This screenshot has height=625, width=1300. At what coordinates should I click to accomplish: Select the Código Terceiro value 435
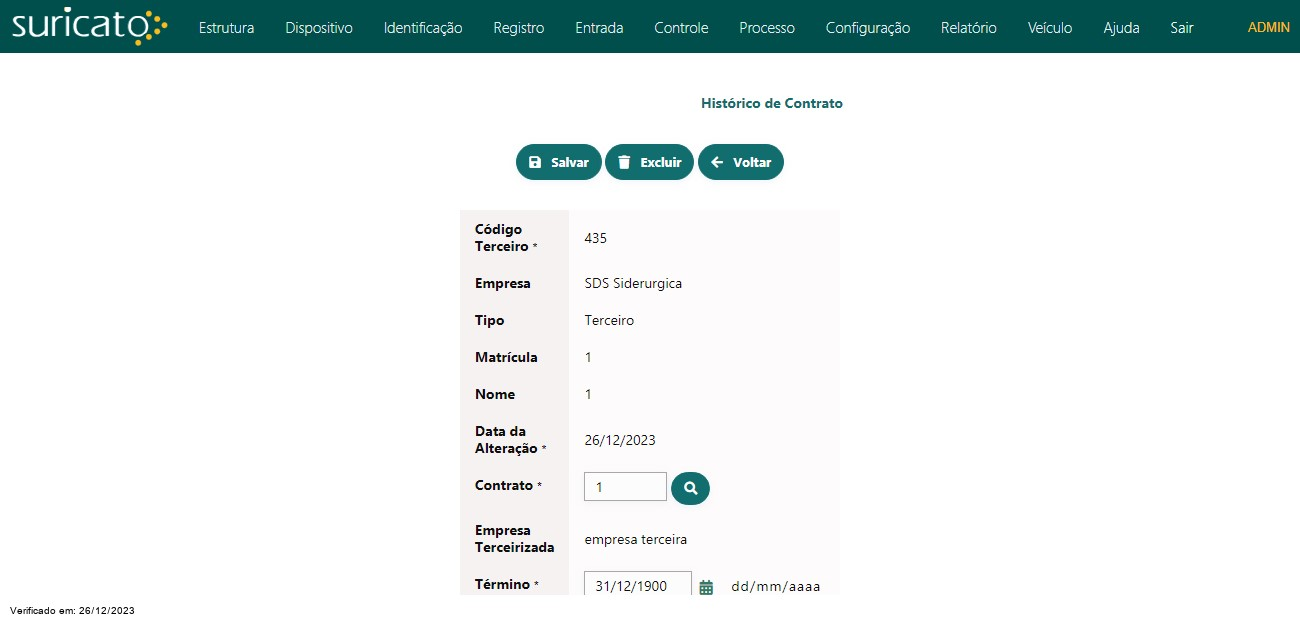[596, 238]
